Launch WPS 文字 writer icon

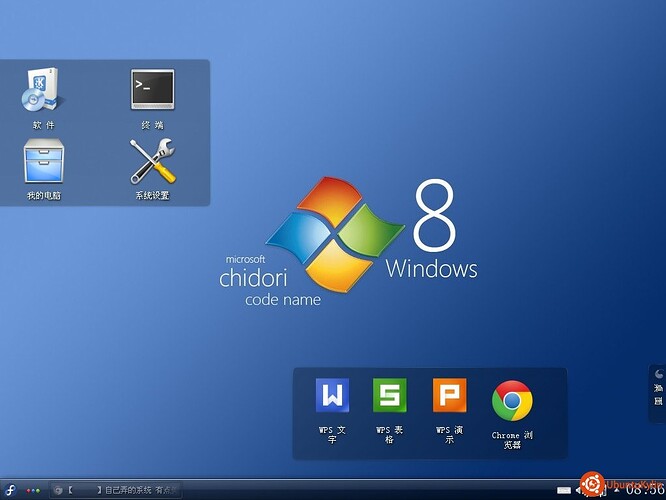[332, 395]
